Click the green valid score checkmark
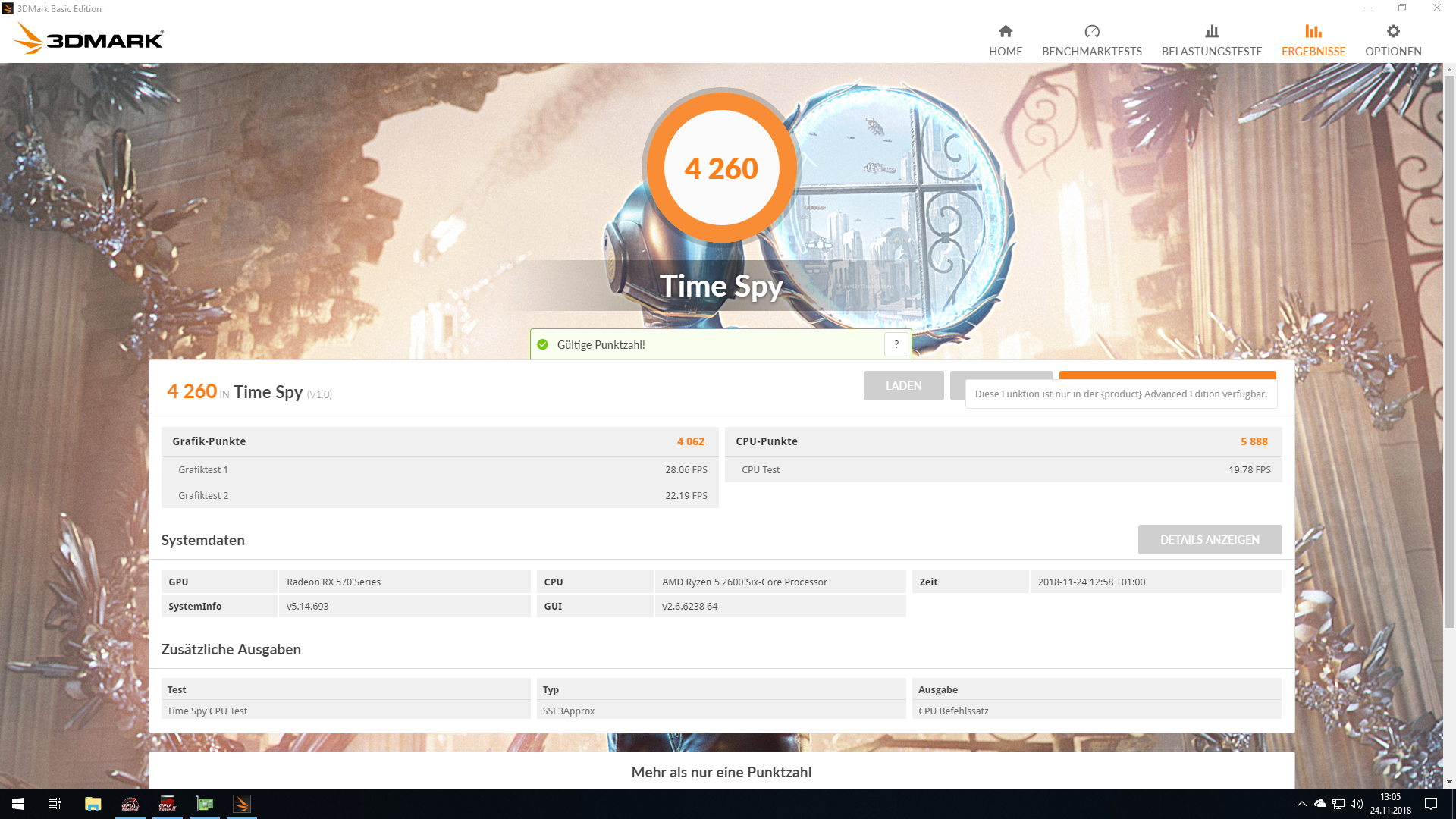Screen dimensions: 1456x819 click(x=542, y=344)
